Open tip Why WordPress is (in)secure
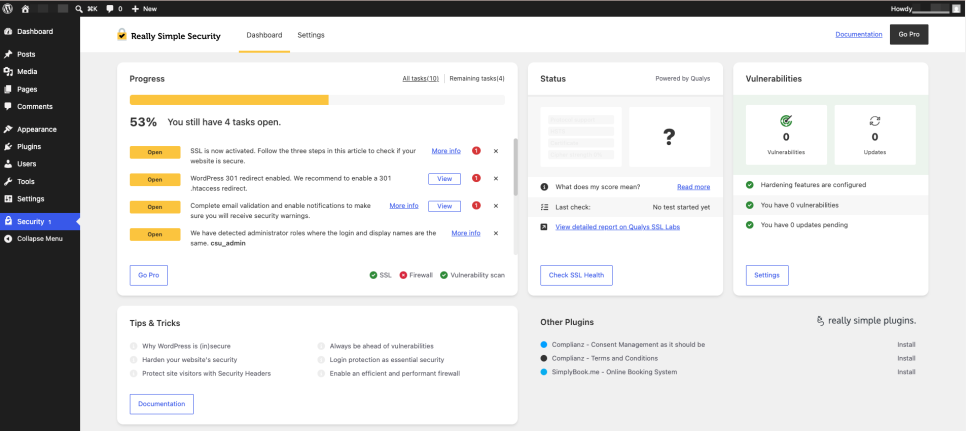This screenshot has height=431, width=966. (x=186, y=346)
